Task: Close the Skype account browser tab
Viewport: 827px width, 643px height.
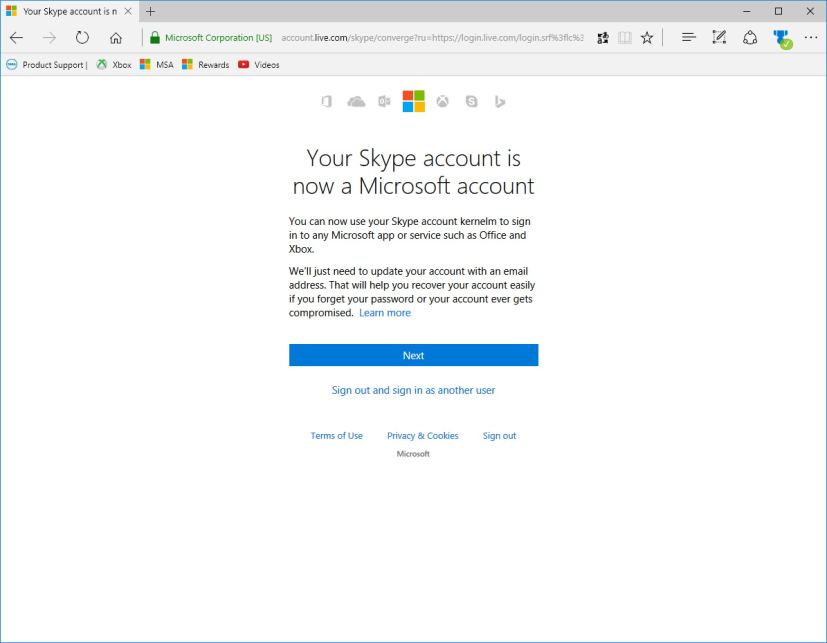Action: pos(128,11)
